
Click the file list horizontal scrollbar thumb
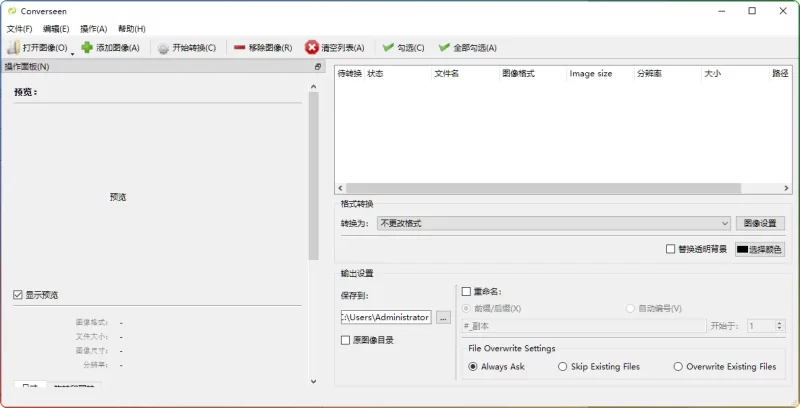(x=543, y=188)
